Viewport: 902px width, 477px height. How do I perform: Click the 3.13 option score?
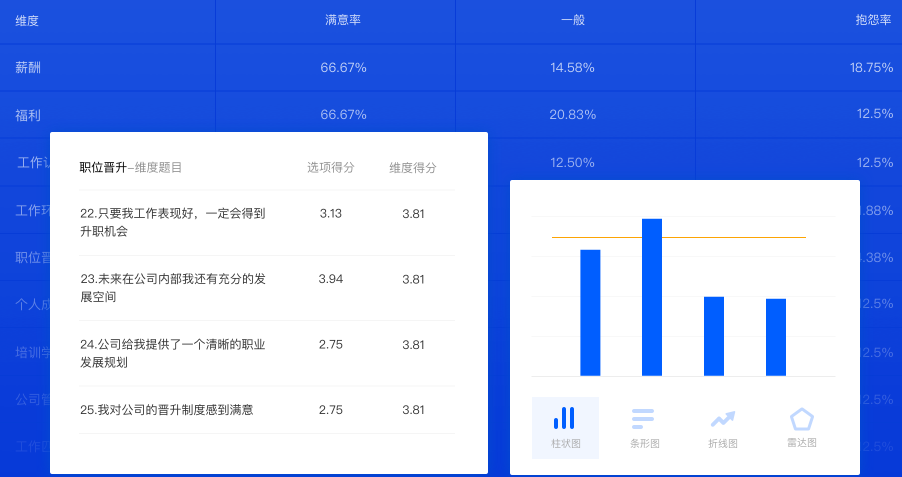click(x=331, y=213)
